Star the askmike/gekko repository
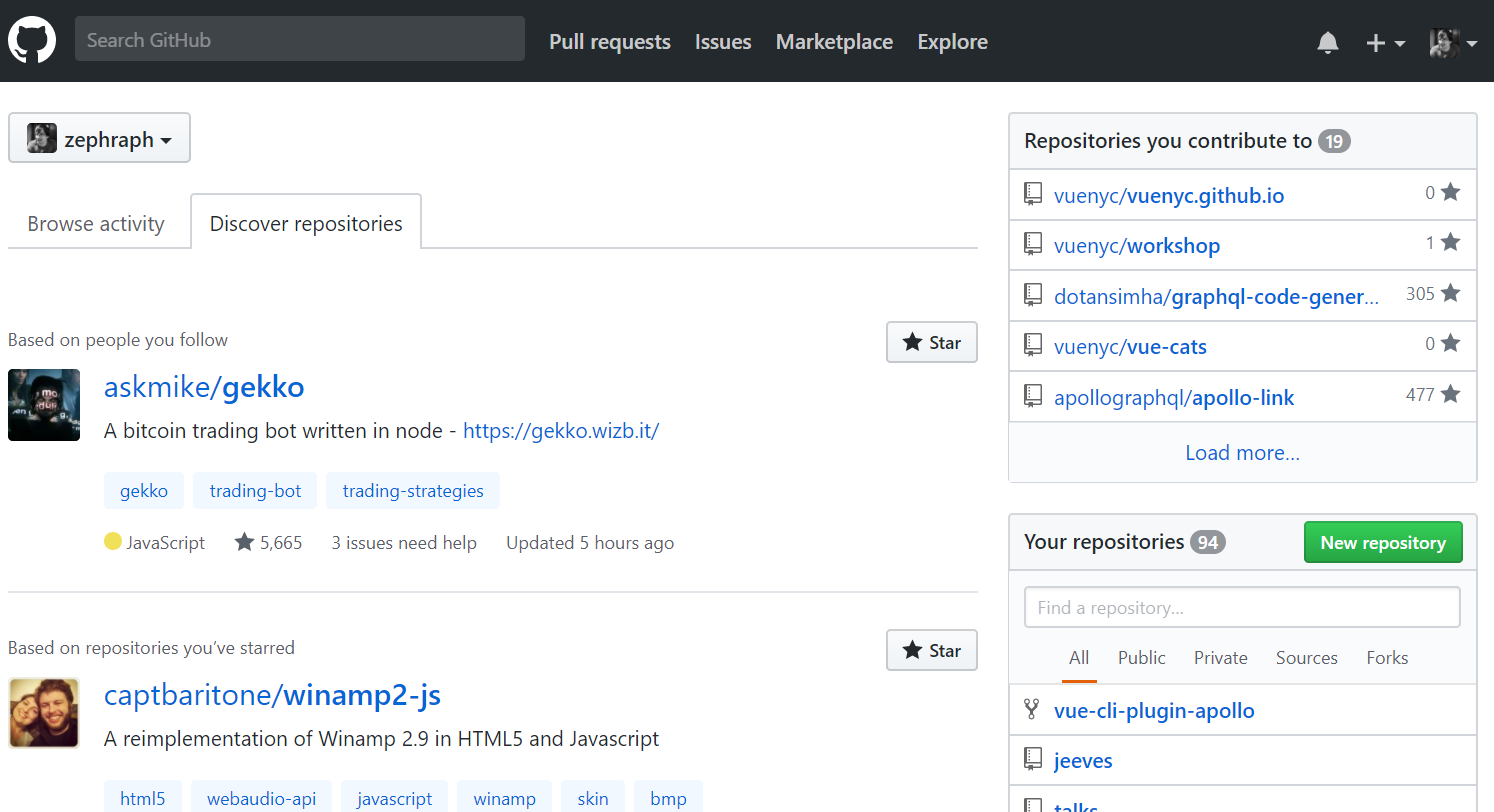This screenshot has width=1494, height=812. [x=931, y=342]
